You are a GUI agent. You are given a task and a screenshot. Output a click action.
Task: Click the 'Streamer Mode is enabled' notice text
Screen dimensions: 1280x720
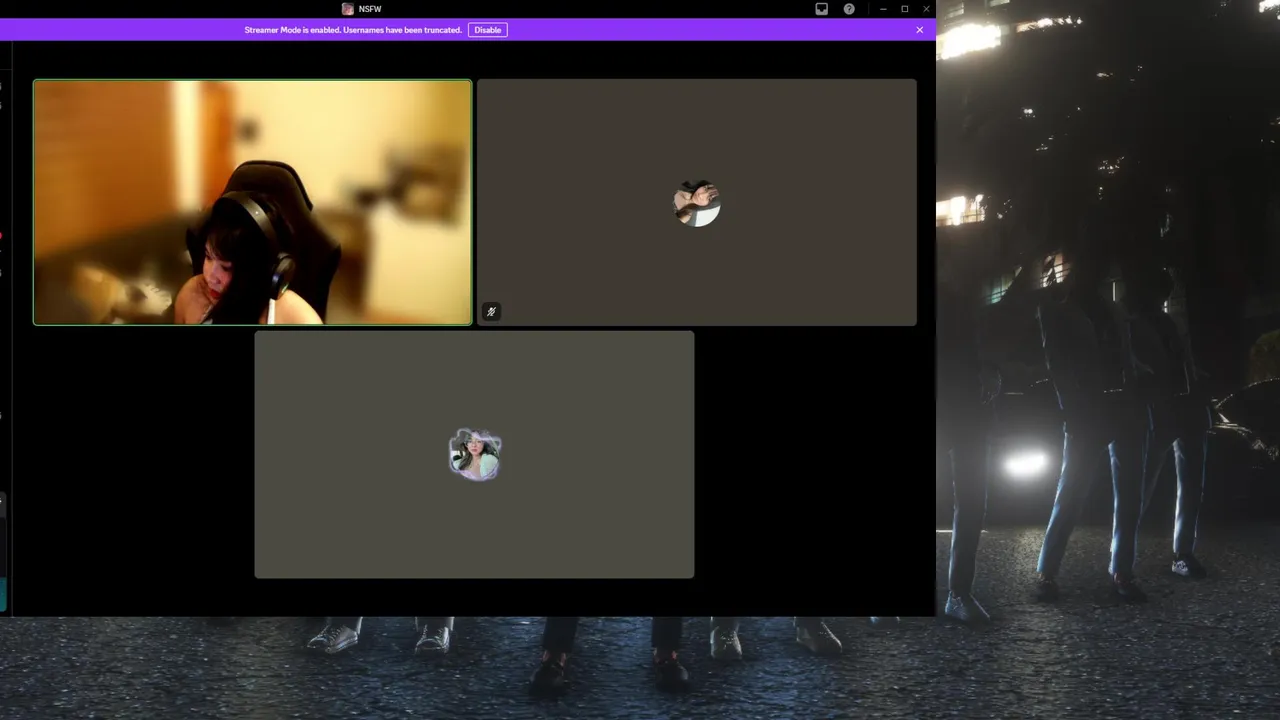coord(353,30)
